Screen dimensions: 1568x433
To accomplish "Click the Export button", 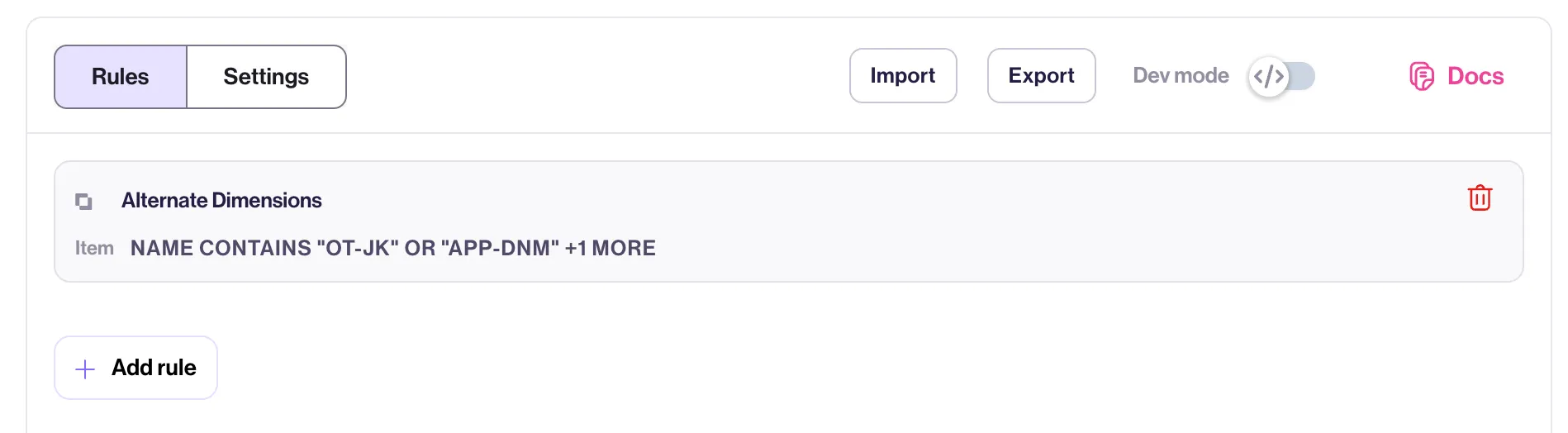I will pos(1041,75).
